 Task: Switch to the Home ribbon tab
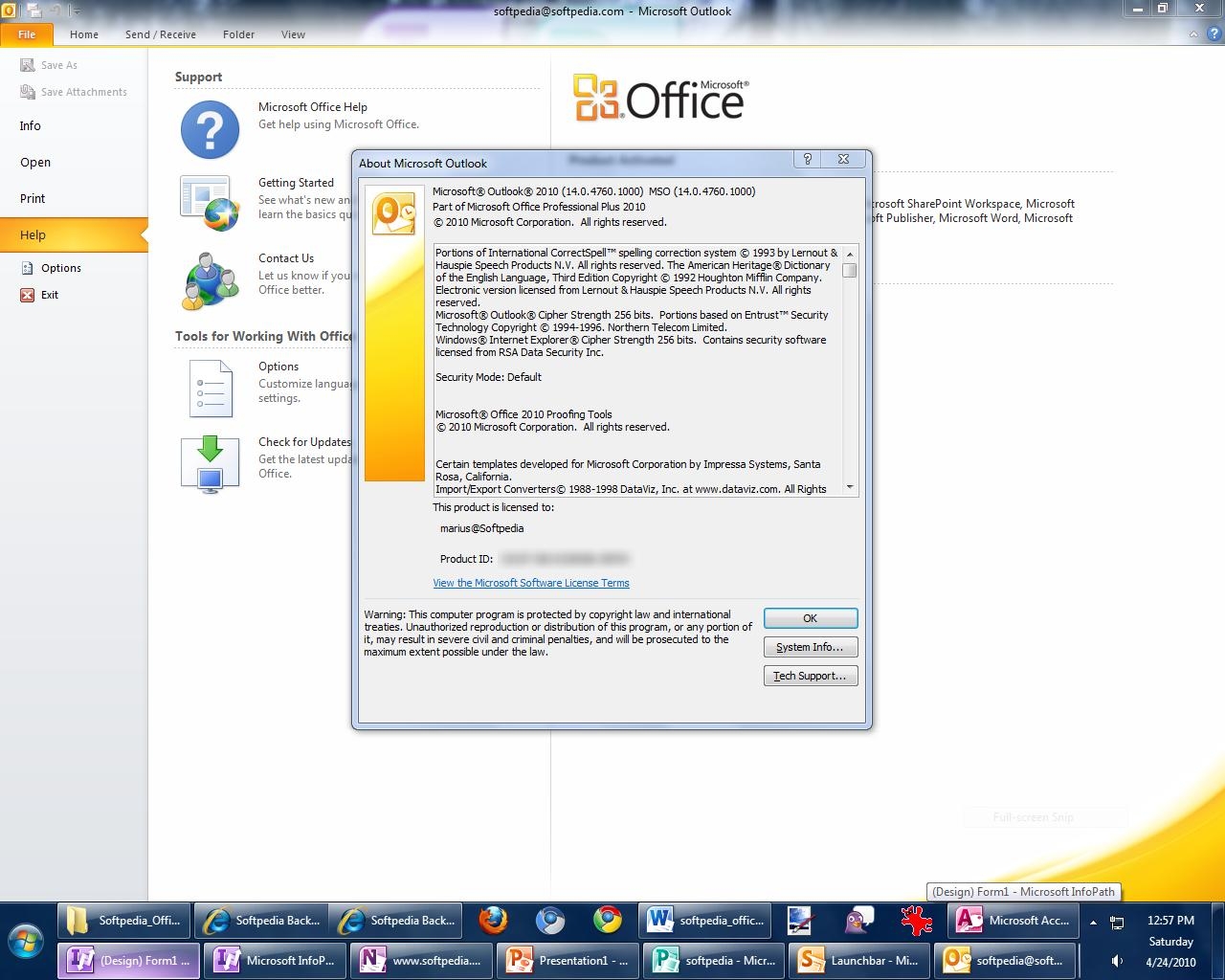click(84, 34)
